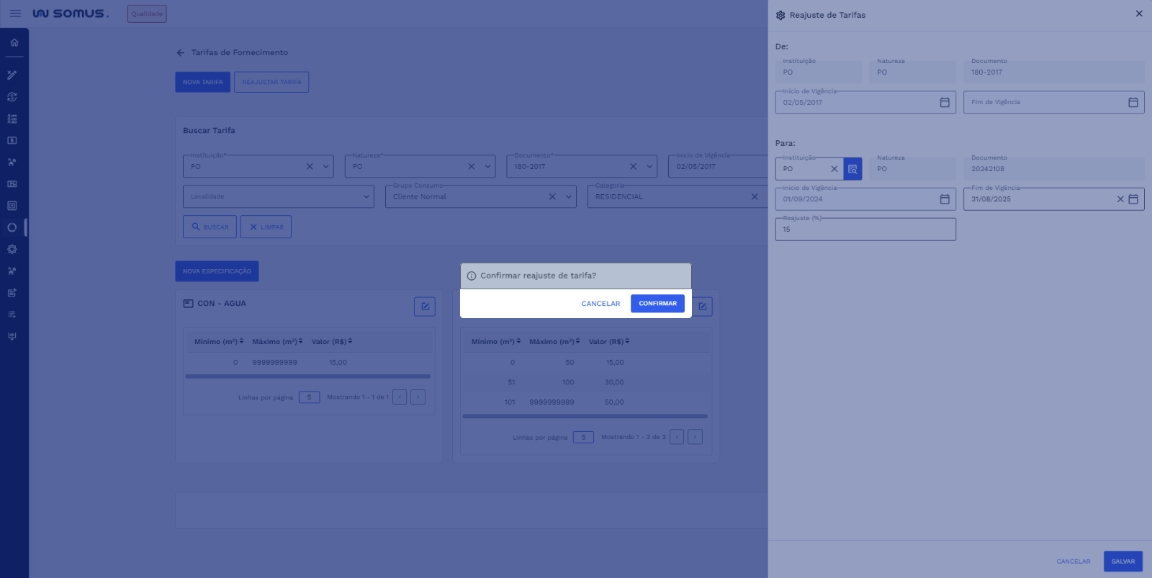Clear the Fim de Vigência date 31/08/2025
1152x578 pixels.
pyautogui.click(x=1120, y=199)
